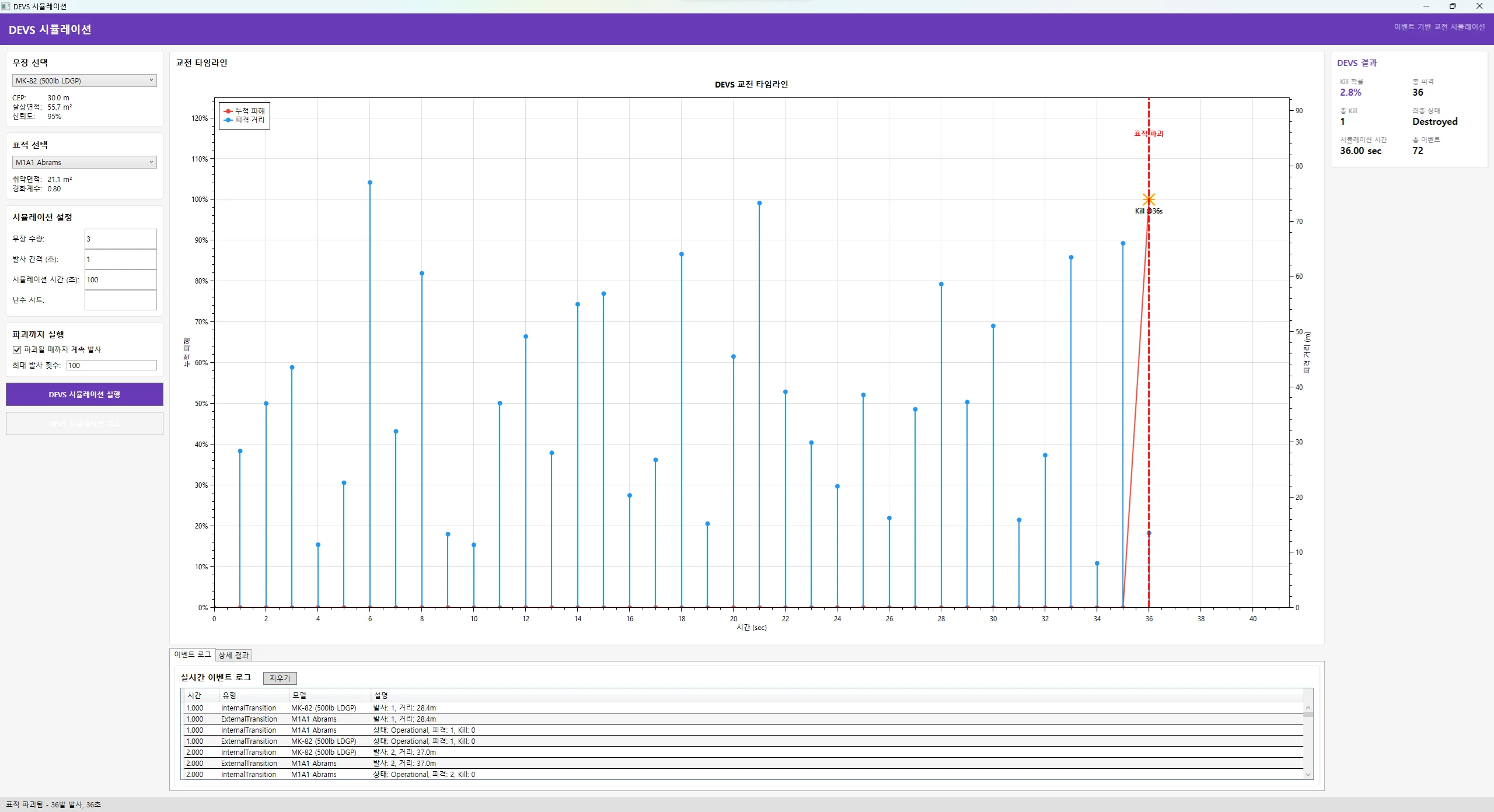Open the MK-82 weapon selection dropdown
This screenshot has width=1494, height=812.
85,80
